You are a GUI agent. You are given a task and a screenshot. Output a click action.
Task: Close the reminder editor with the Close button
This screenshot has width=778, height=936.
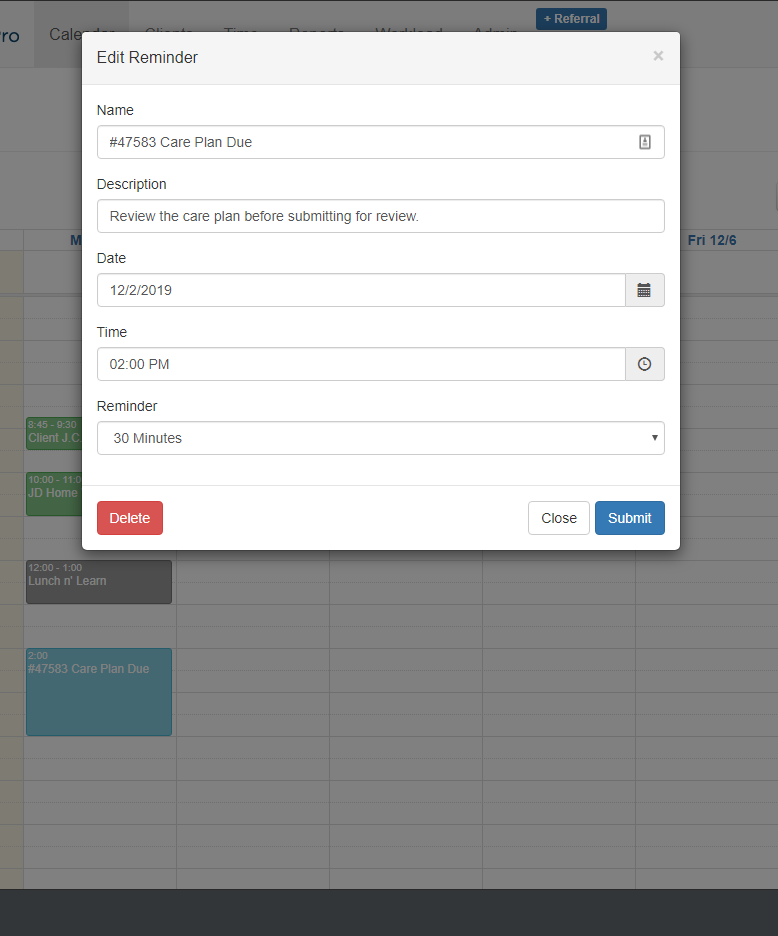(558, 518)
